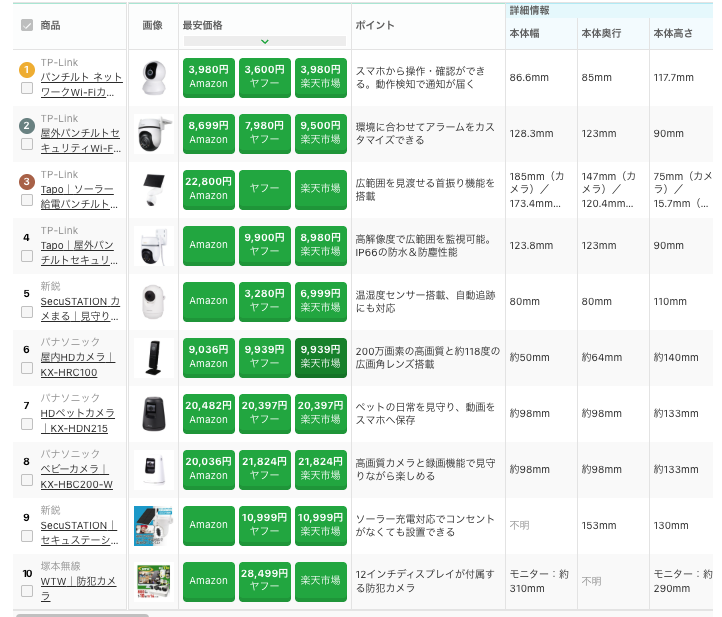Expand the 最安価格 sort dropdown arrow
The height and width of the screenshot is (617, 722).
[x=264, y=42]
